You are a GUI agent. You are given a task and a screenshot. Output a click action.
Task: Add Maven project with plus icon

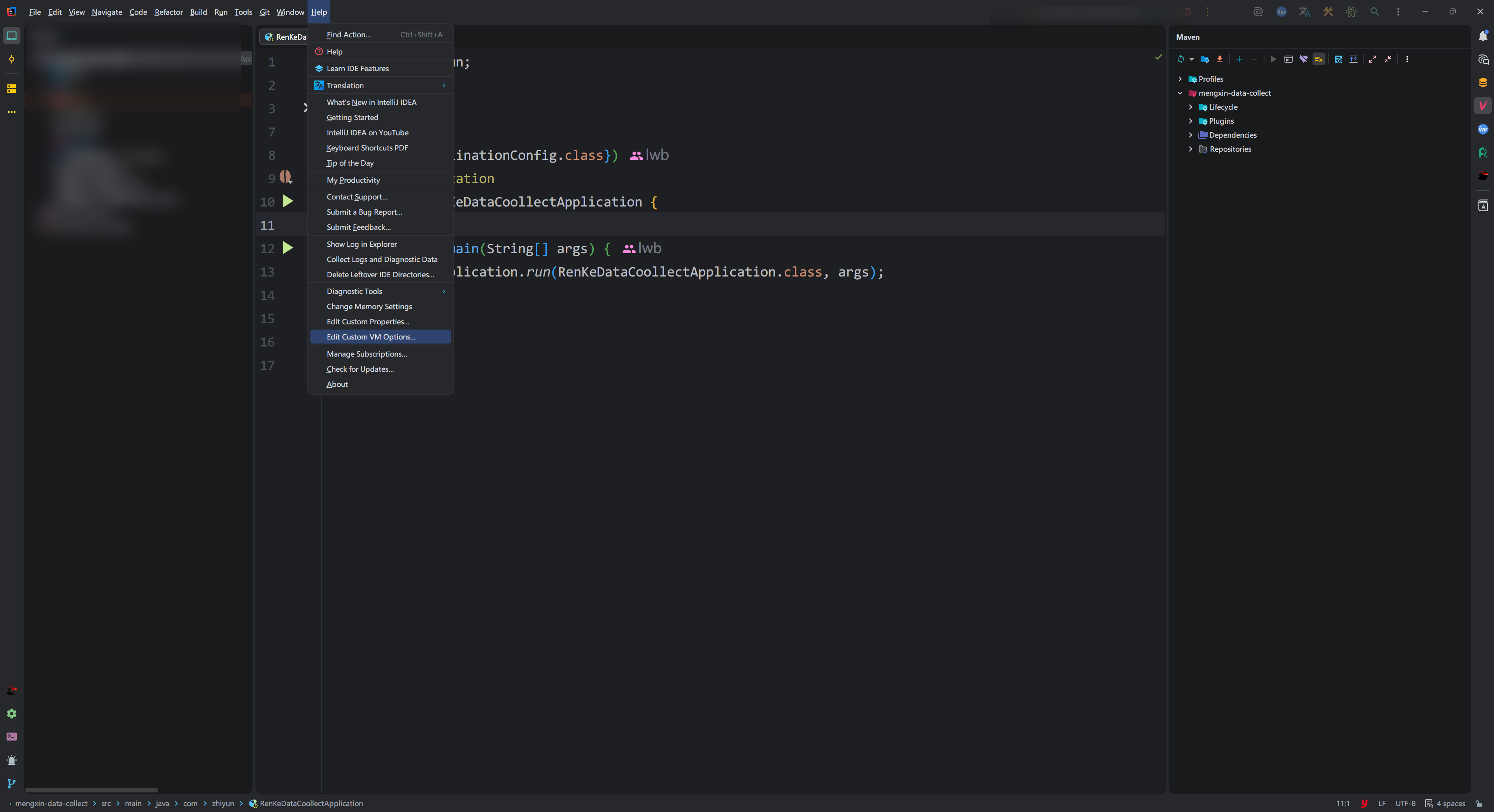pyautogui.click(x=1239, y=59)
